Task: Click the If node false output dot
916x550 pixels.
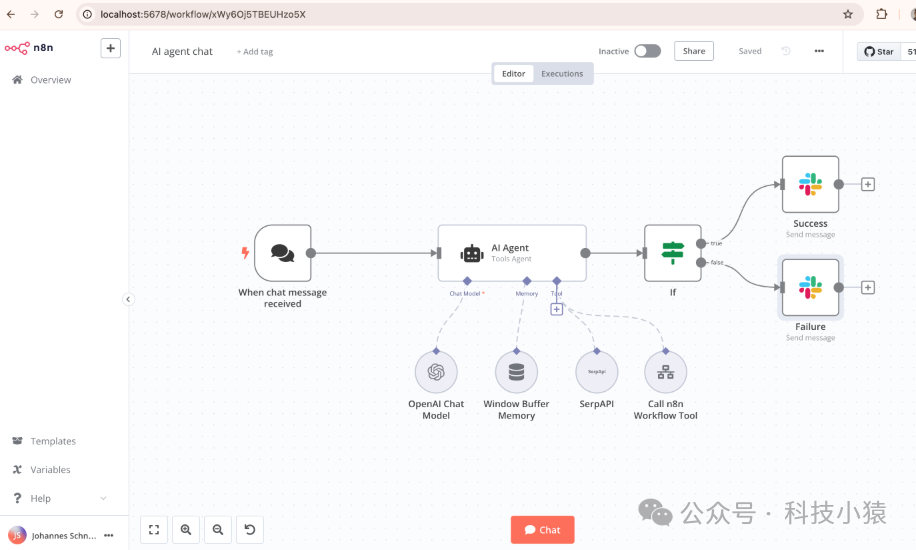Action: (701, 262)
